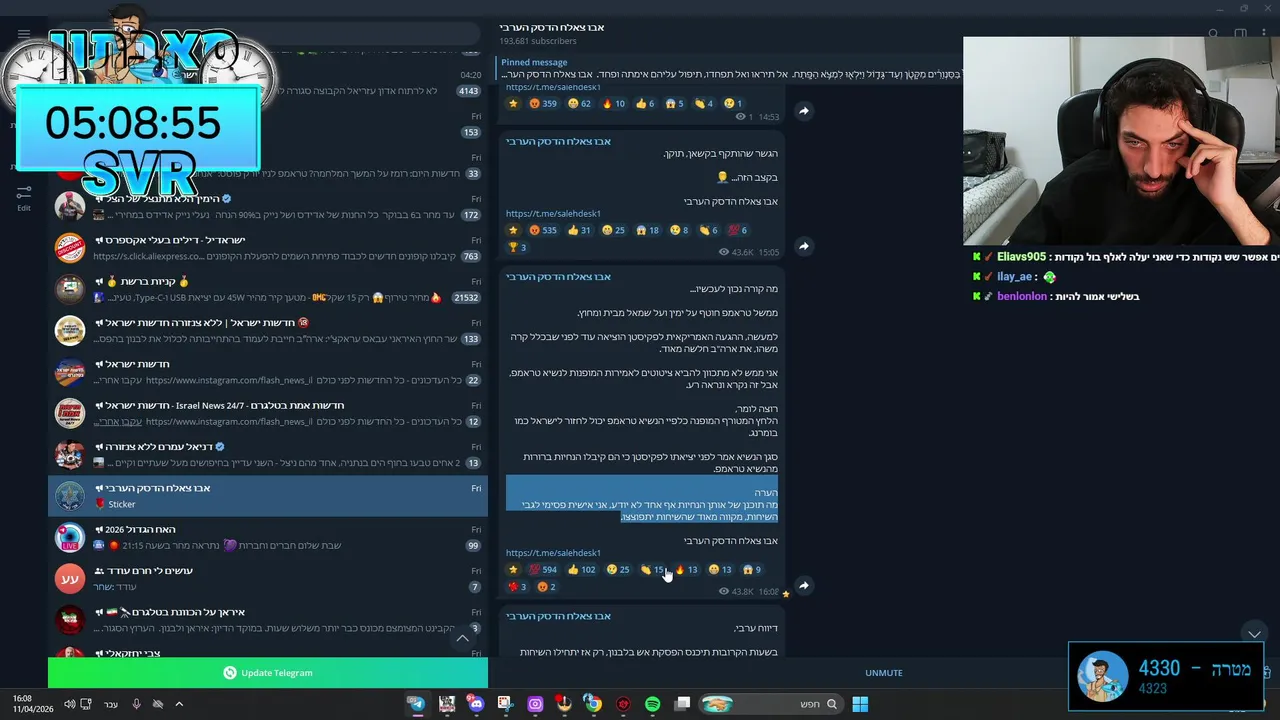Viewport: 1280px width, 720px height.
Task: Open the איראן על הכוונת בטלגרם chat
Action: pos(268,620)
